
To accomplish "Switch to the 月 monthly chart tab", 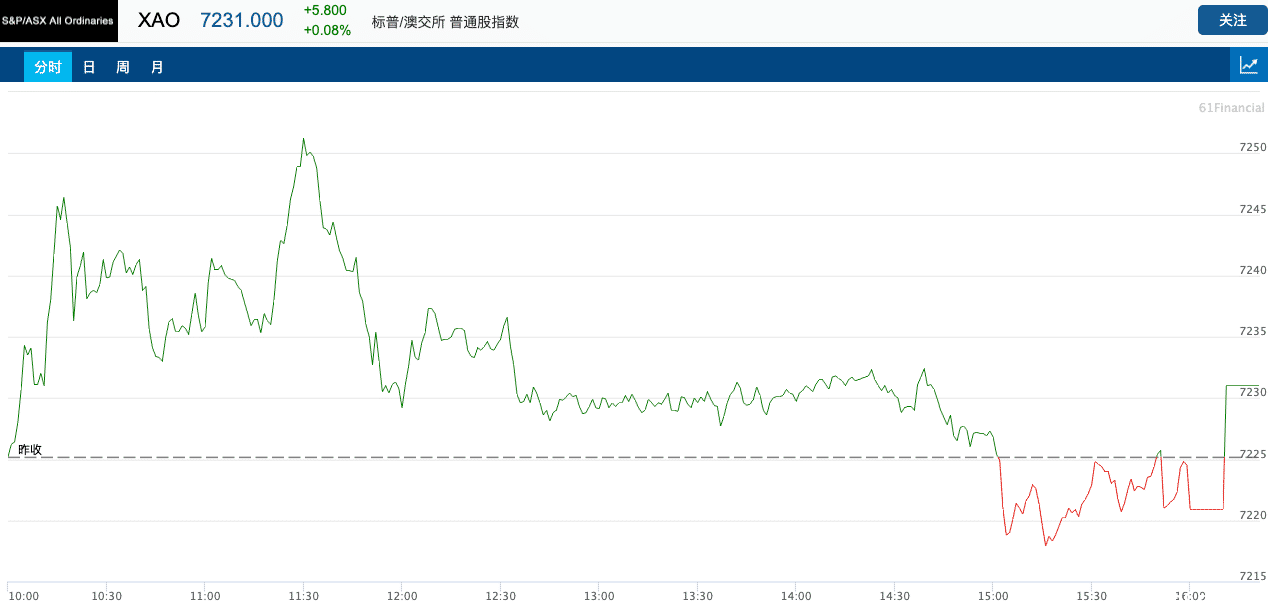I will pyautogui.click(x=157, y=67).
